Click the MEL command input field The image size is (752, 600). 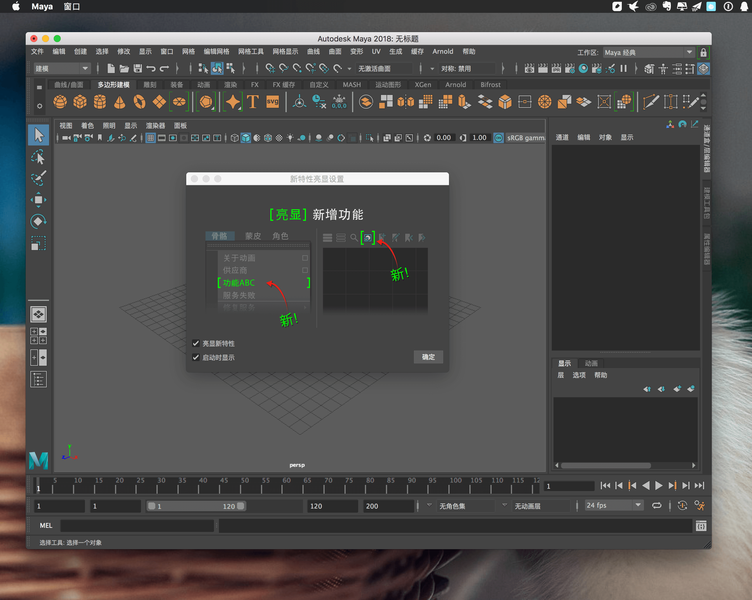[x=137, y=526]
